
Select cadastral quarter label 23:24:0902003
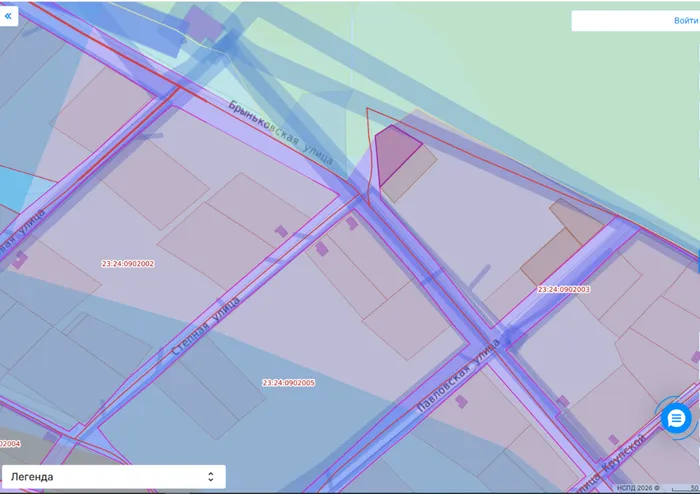click(x=564, y=289)
